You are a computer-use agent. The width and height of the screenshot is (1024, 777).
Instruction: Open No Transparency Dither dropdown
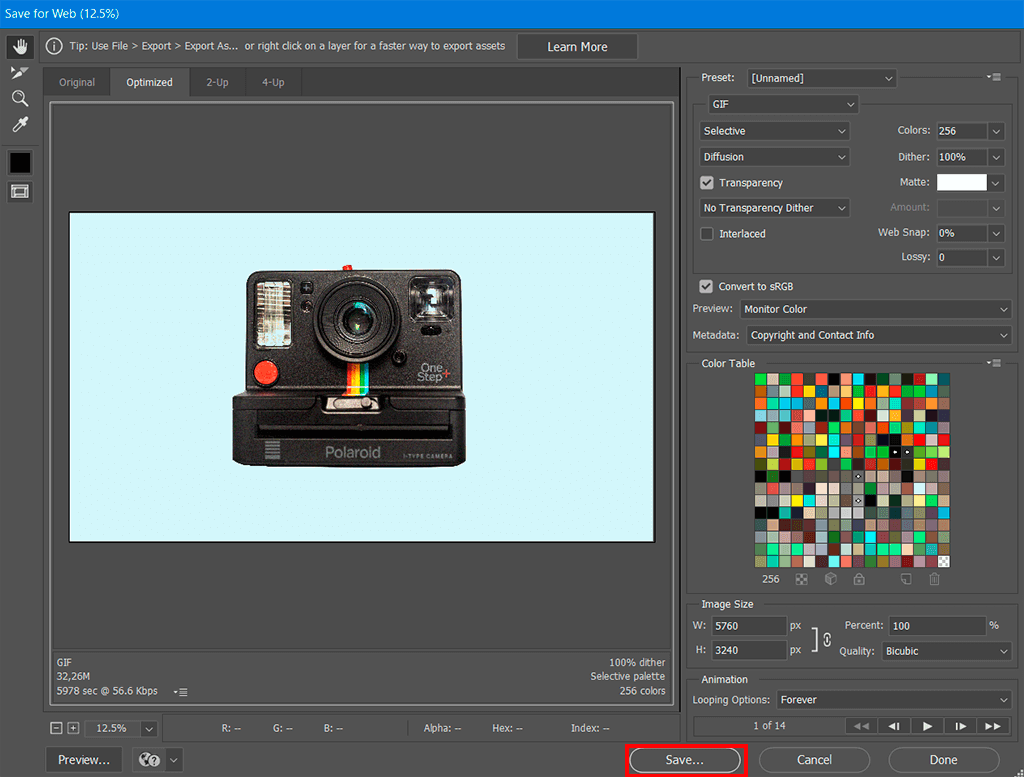tap(775, 208)
